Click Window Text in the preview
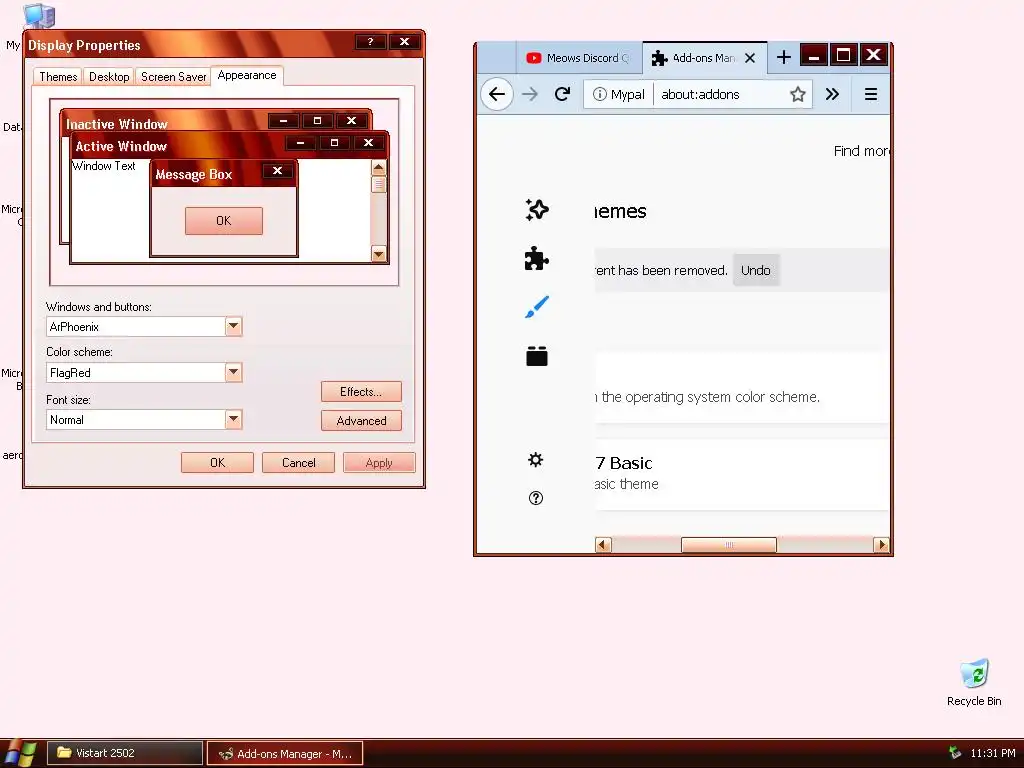This screenshot has height=768, width=1024. point(104,166)
